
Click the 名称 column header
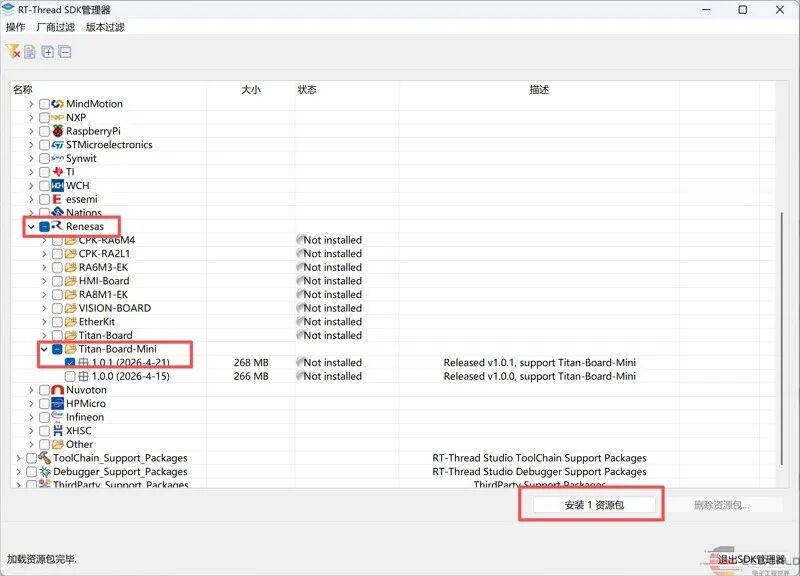point(22,90)
